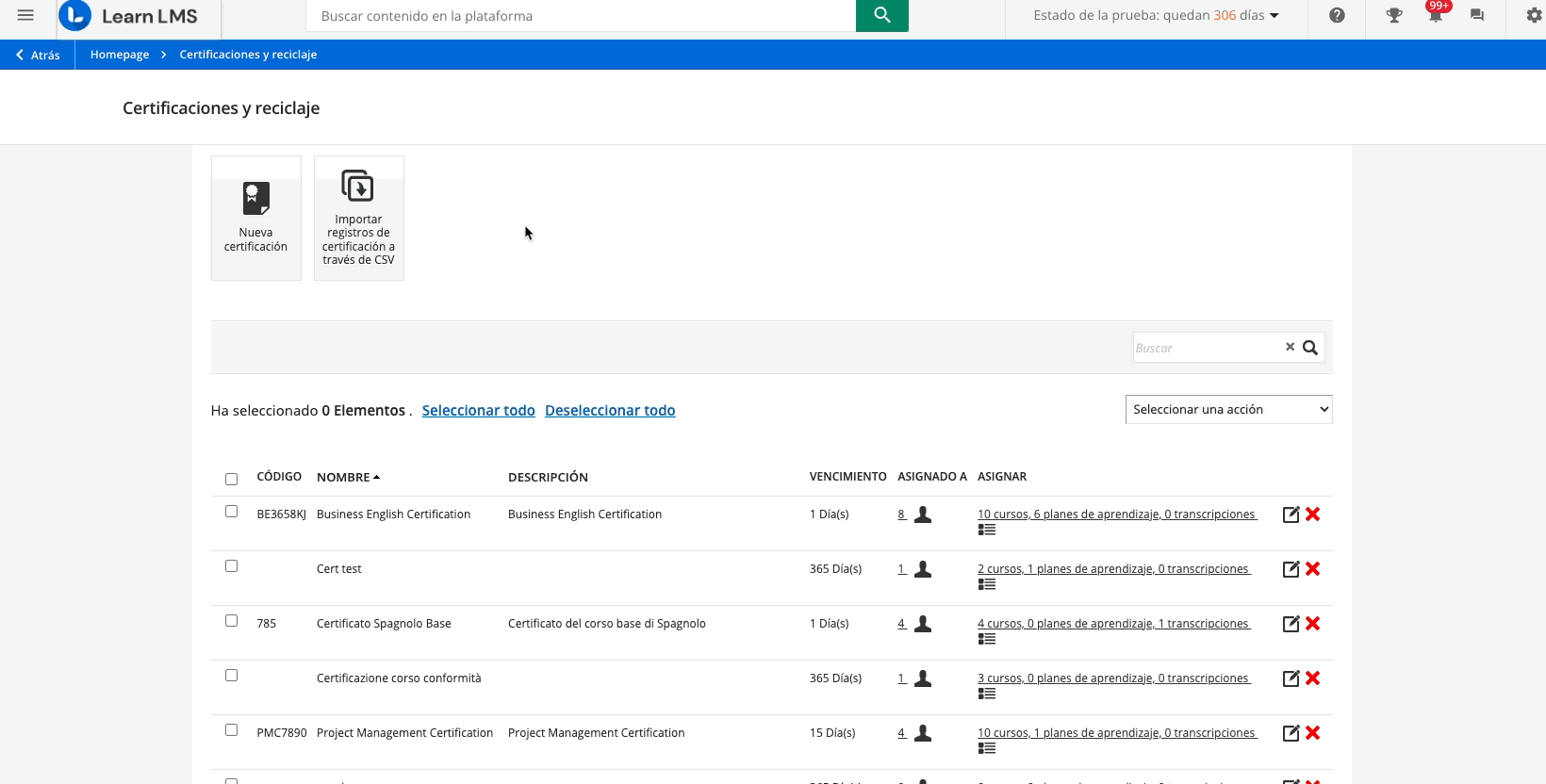Click assigned count 4 for Project Management
The width and height of the screenshot is (1546, 784).
[902, 733]
